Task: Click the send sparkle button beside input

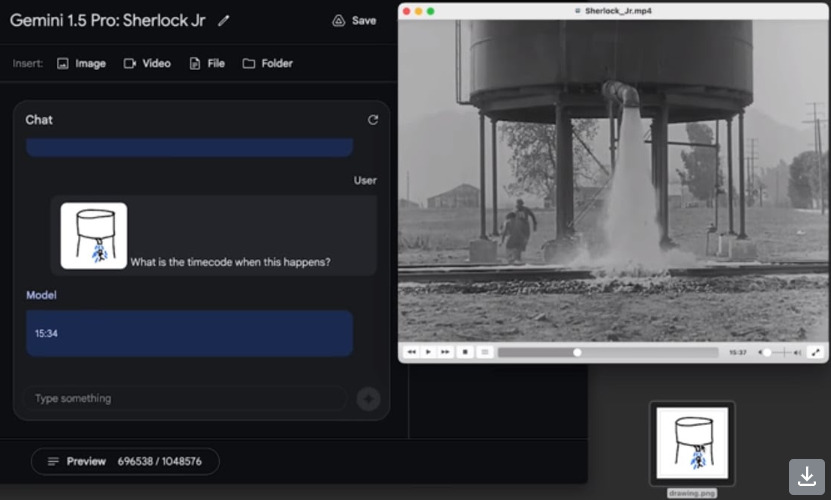Action: point(368,399)
